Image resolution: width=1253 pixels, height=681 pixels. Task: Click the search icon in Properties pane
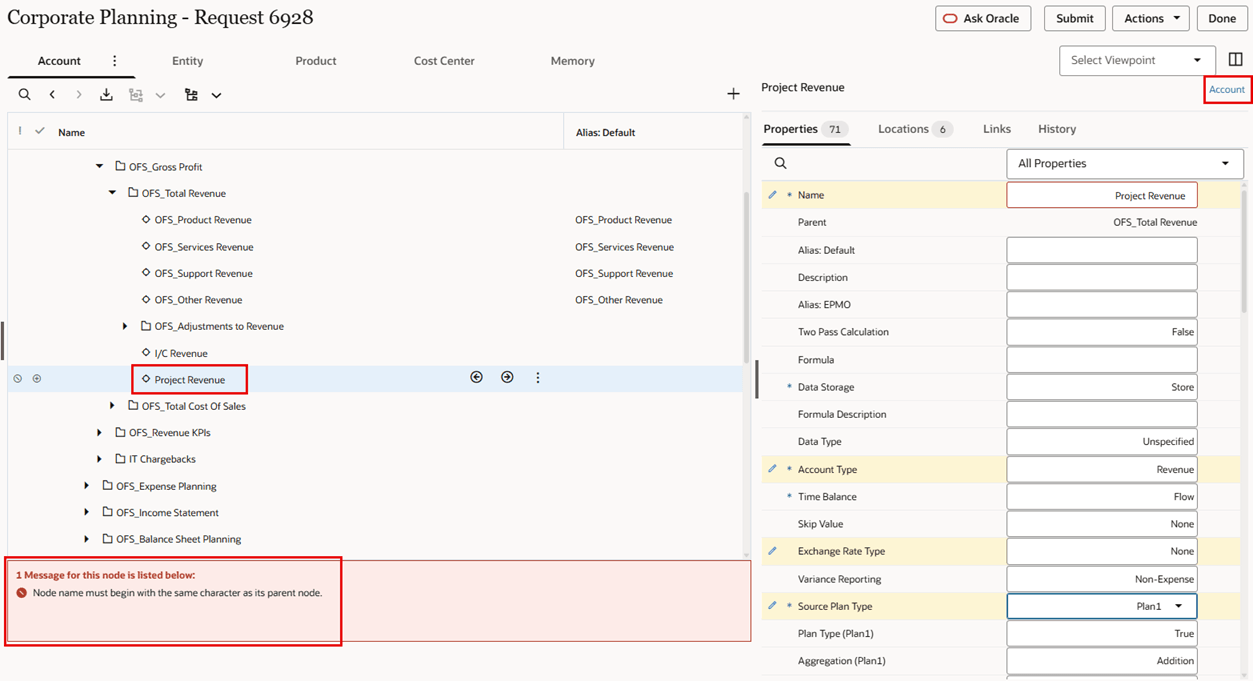pos(781,163)
